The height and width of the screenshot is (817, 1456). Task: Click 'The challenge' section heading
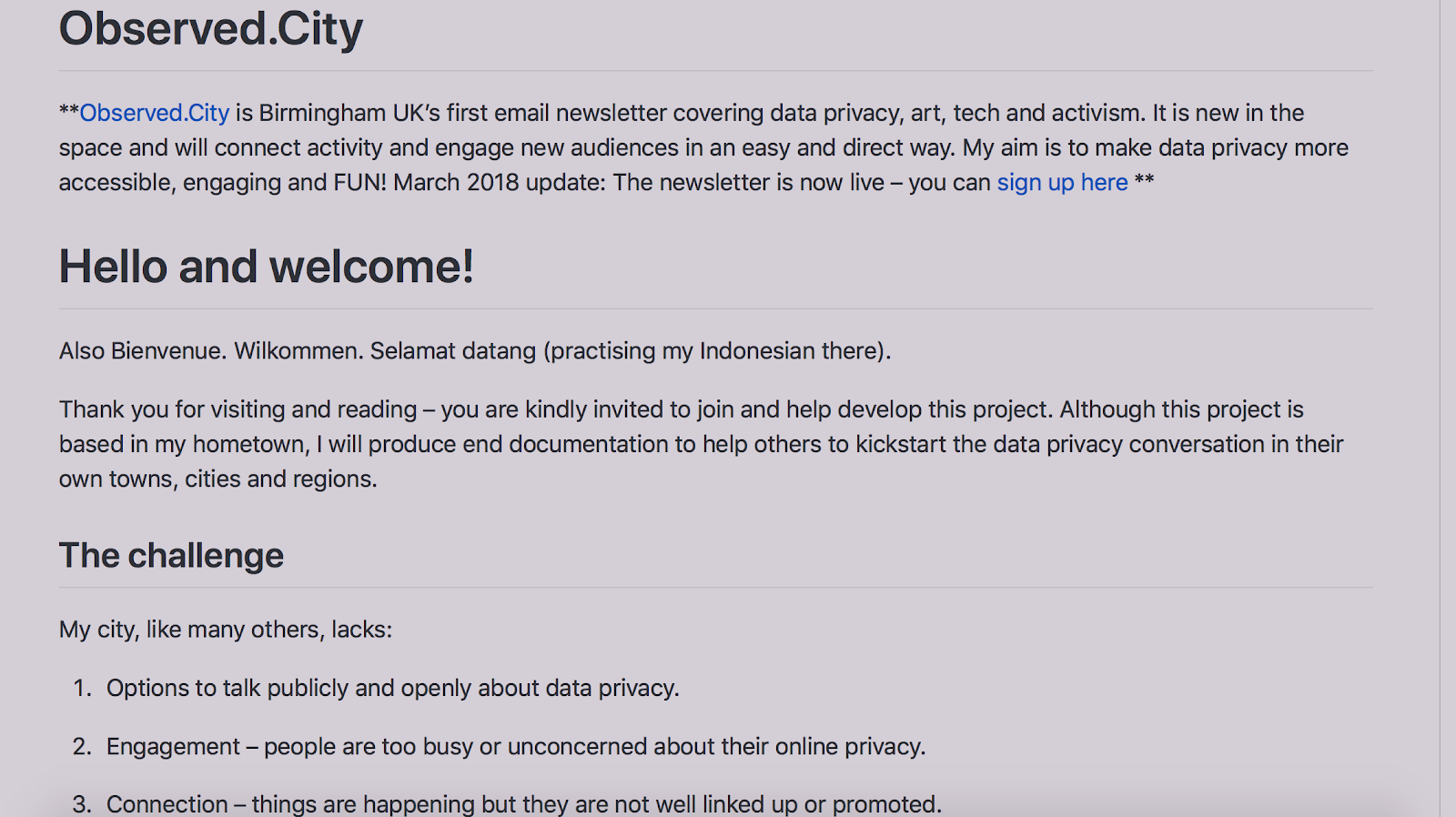point(171,555)
